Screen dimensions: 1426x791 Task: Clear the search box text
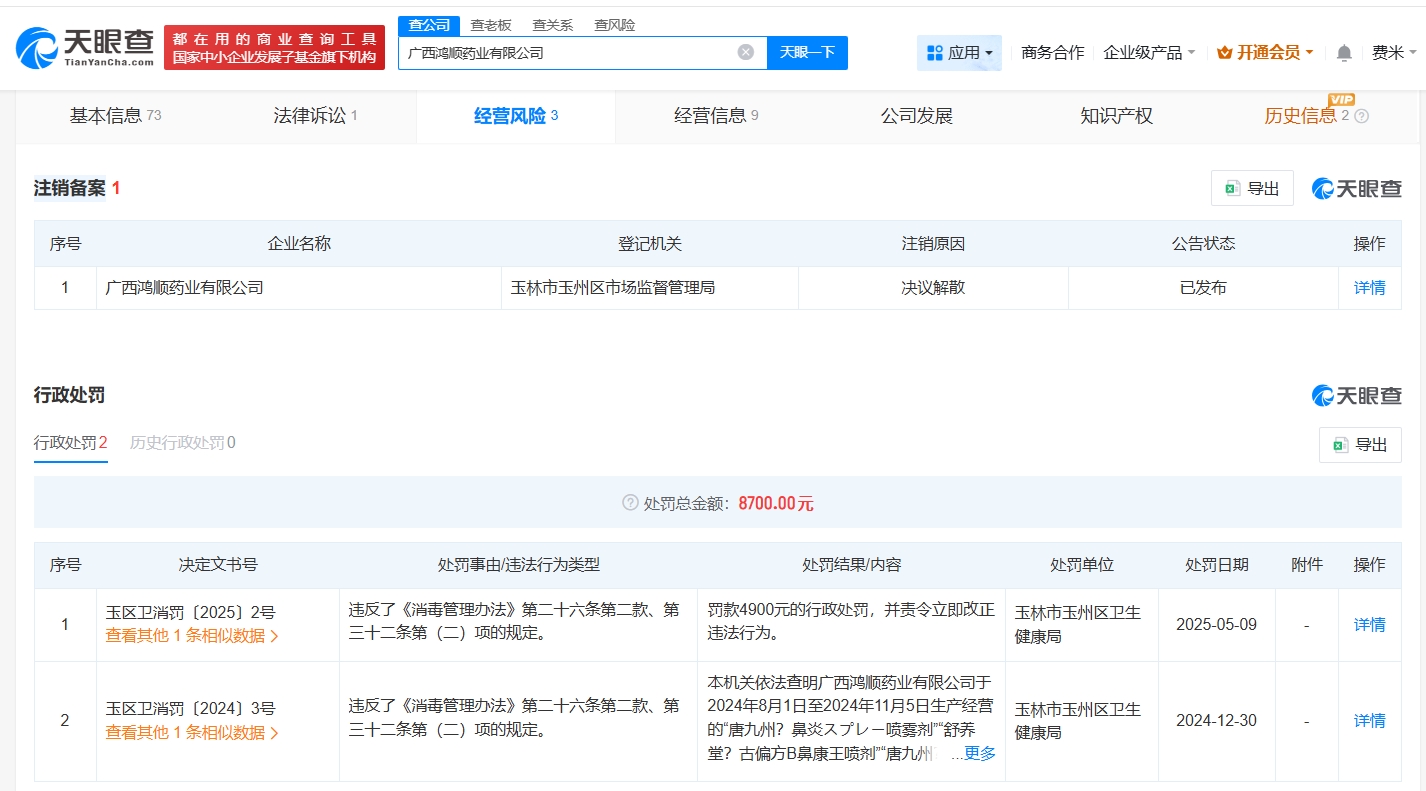[746, 52]
